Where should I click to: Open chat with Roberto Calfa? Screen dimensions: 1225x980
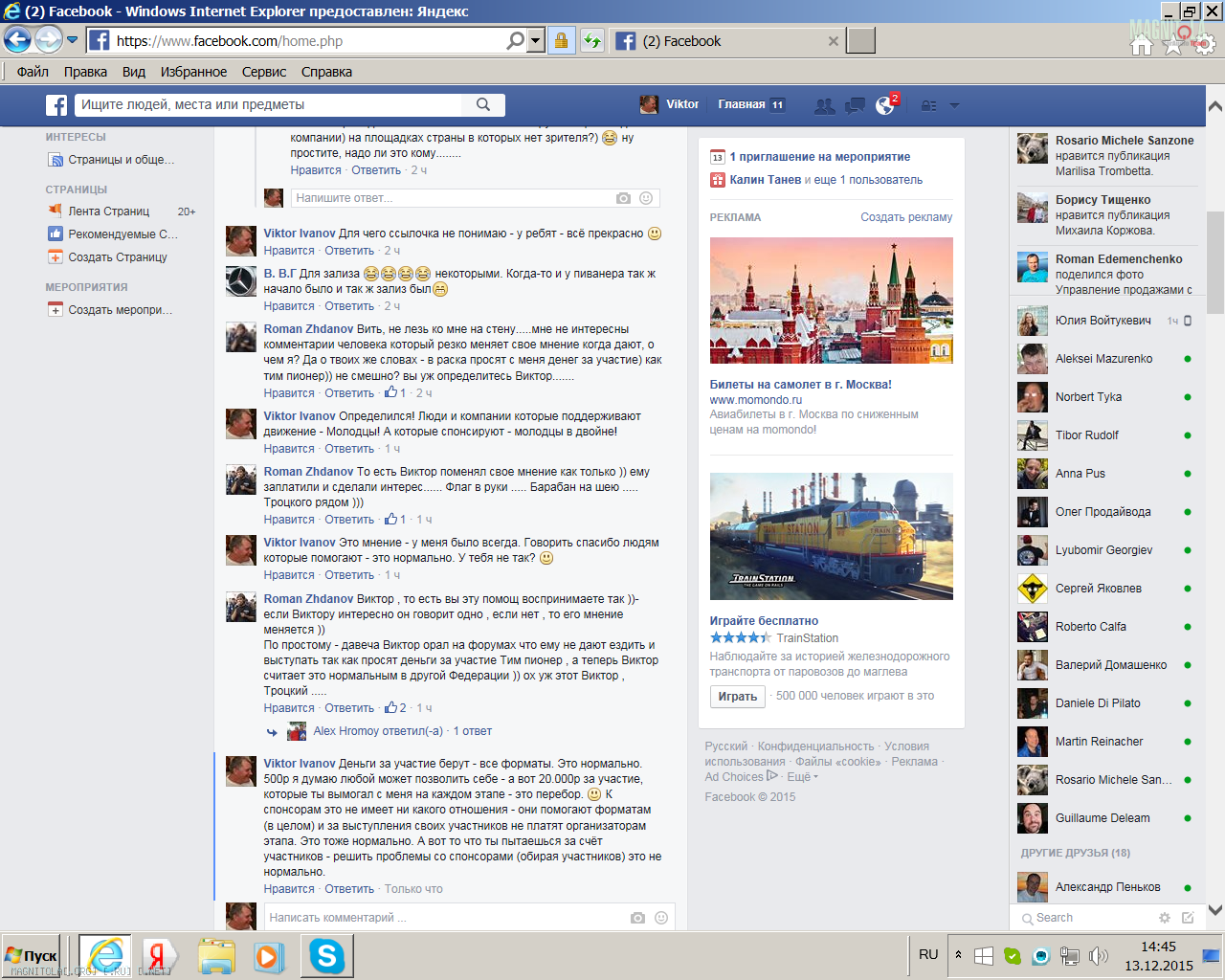(x=1105, y=627)
